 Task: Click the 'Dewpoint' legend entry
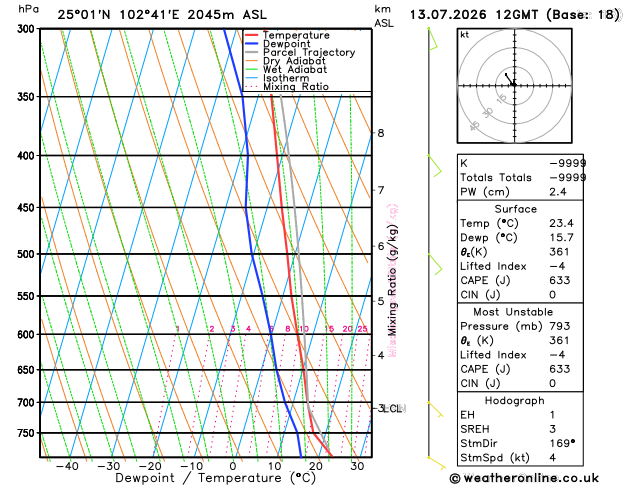[278, 44]
